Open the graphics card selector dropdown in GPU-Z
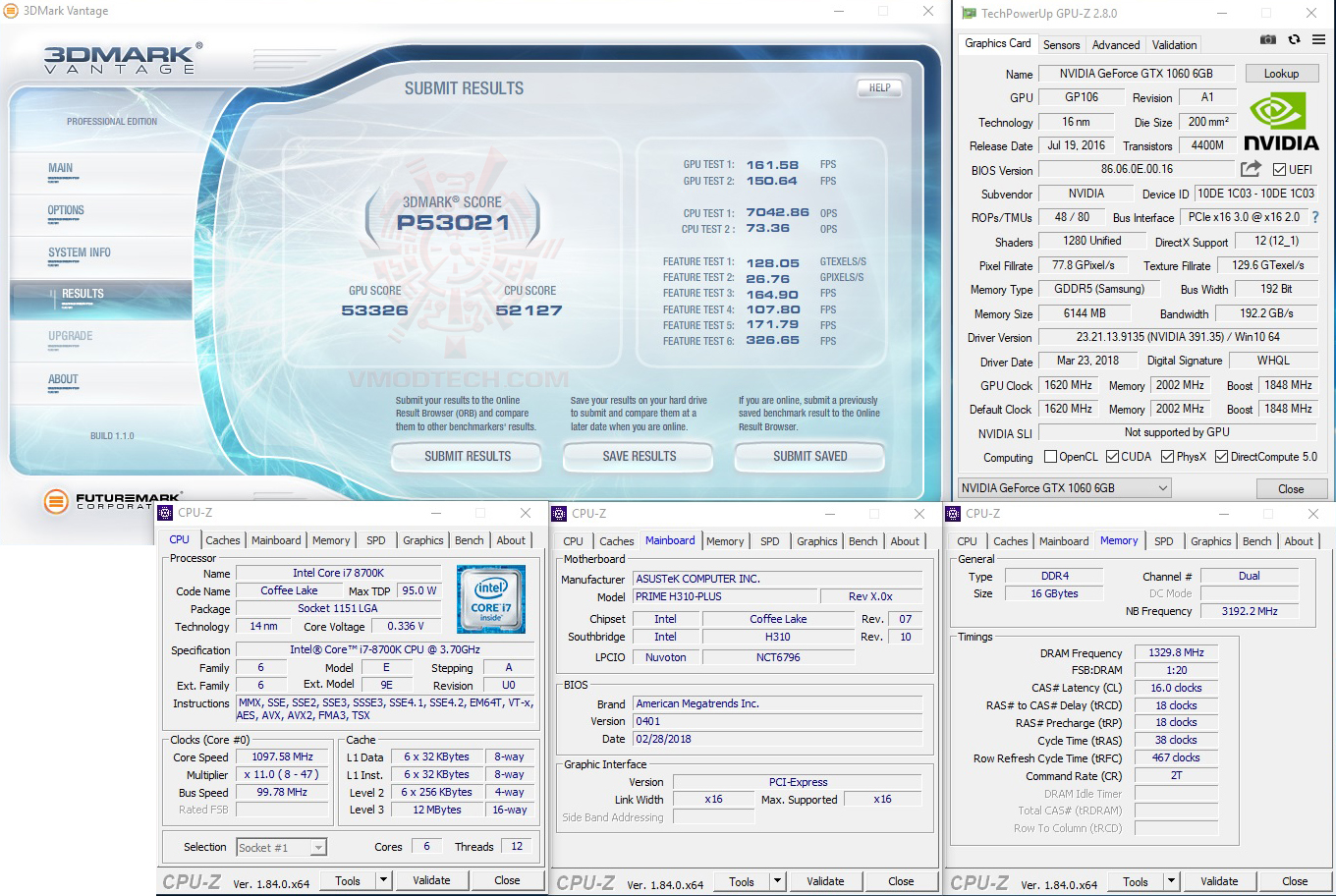This screenshot has height=896, width=1336. [x=1161, y=487]
